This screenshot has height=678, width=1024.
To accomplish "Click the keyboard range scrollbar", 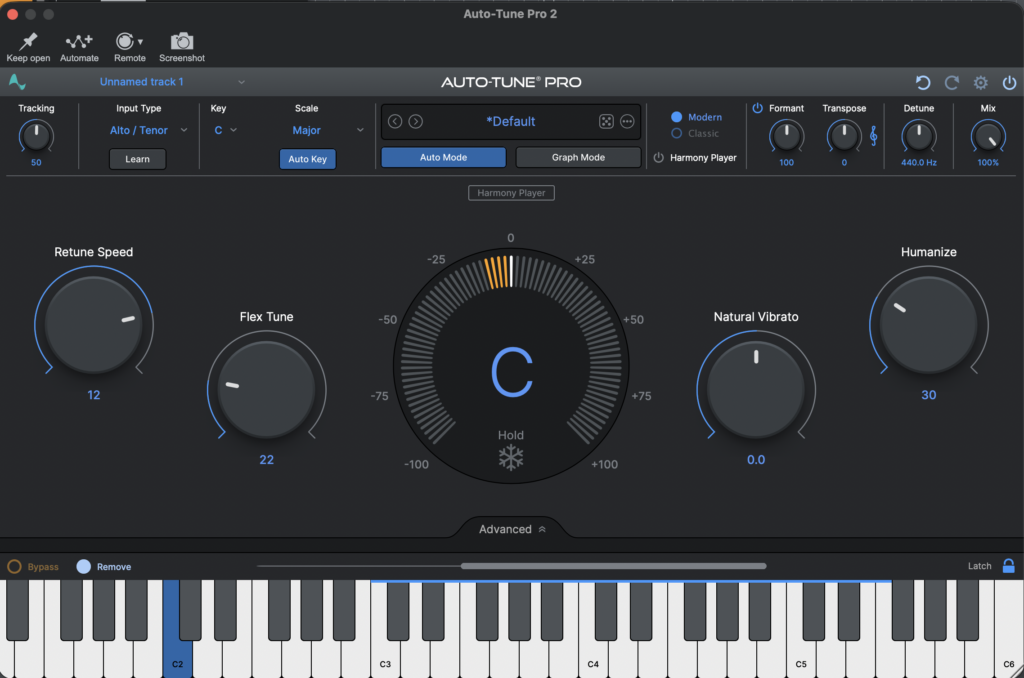I will click(613, 566).
